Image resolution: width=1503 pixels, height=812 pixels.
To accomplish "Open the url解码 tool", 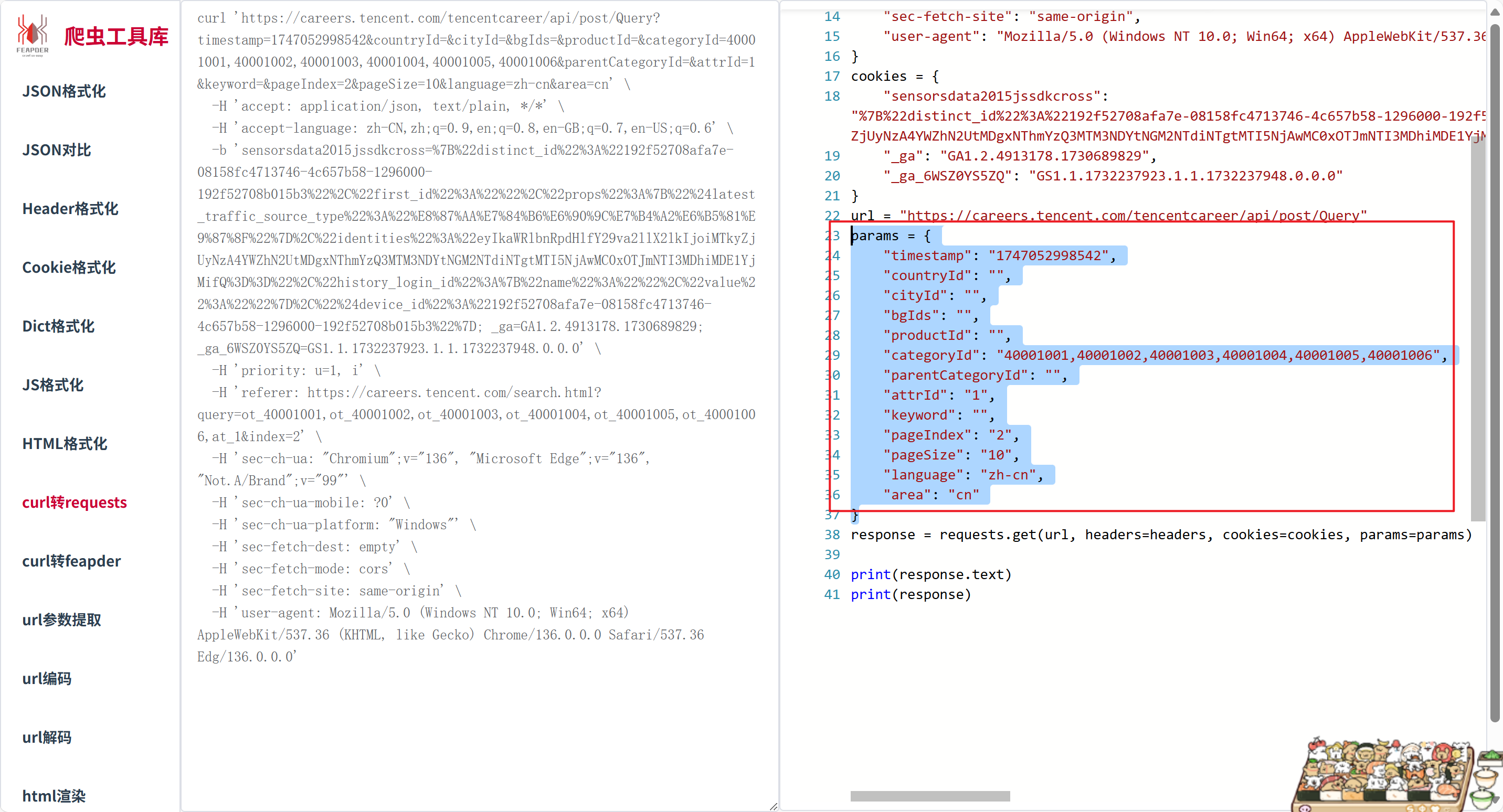I will (x=47, y=738).
